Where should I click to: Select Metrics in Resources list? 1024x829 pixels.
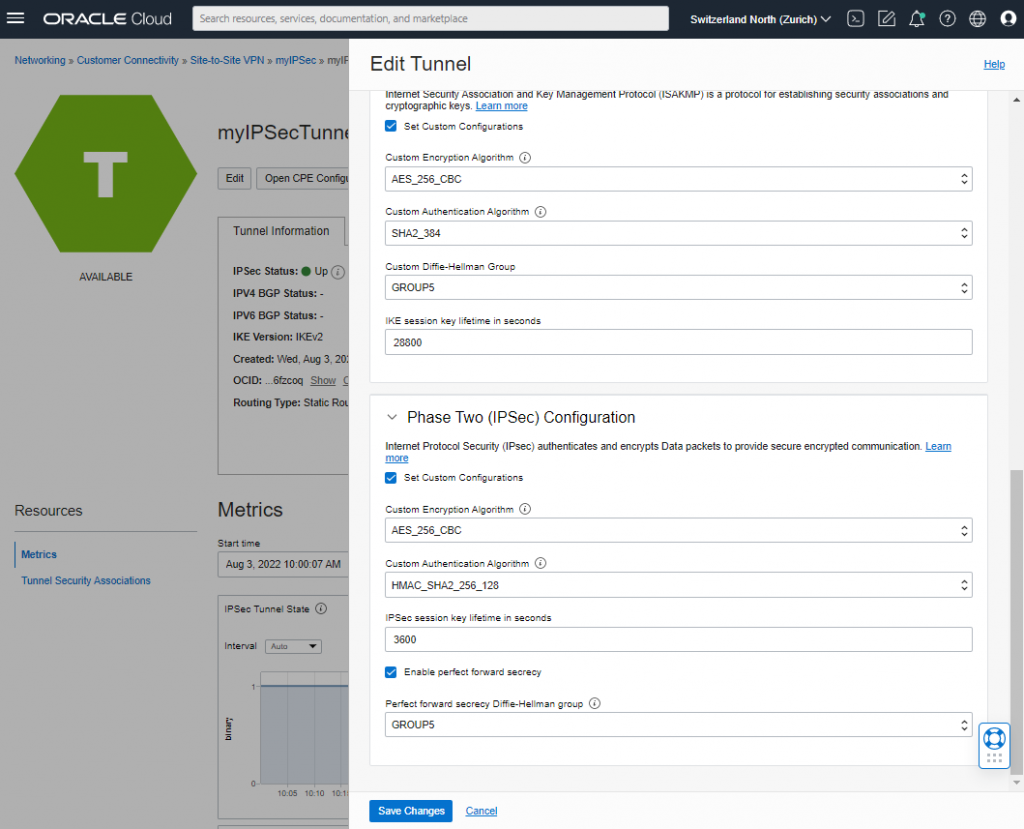39,555
